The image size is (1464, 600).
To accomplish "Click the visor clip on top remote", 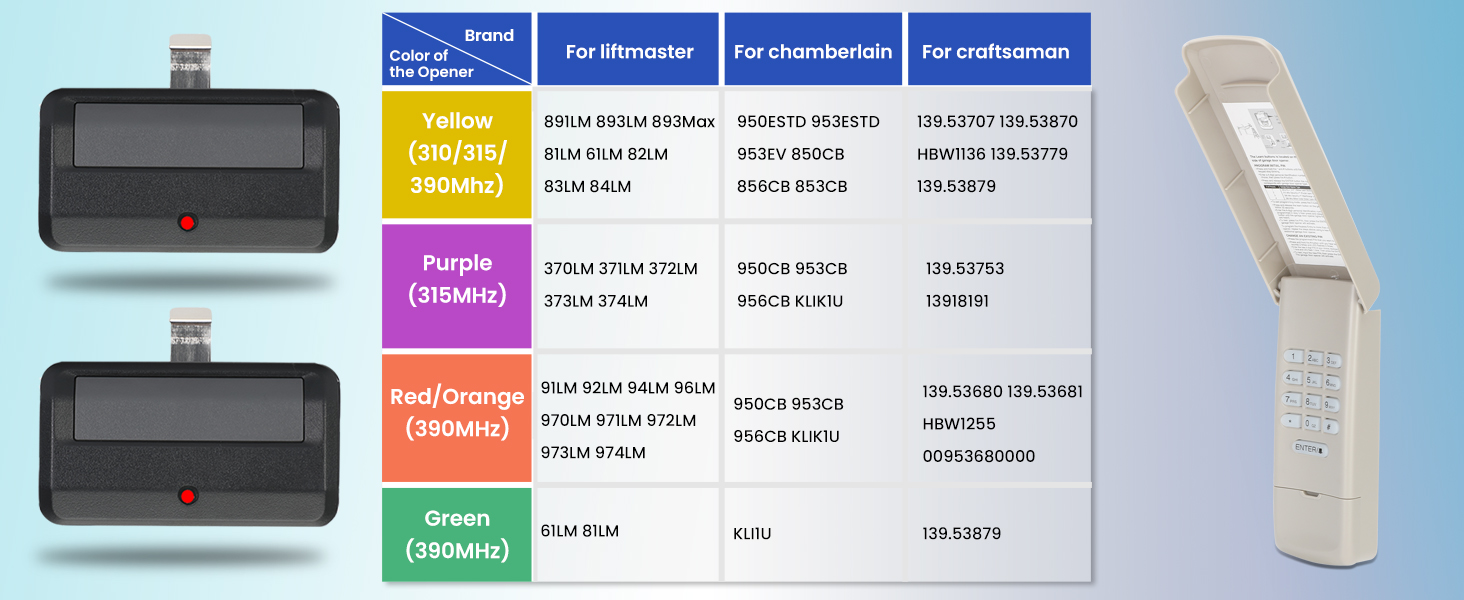I will (x=190, y=62).
